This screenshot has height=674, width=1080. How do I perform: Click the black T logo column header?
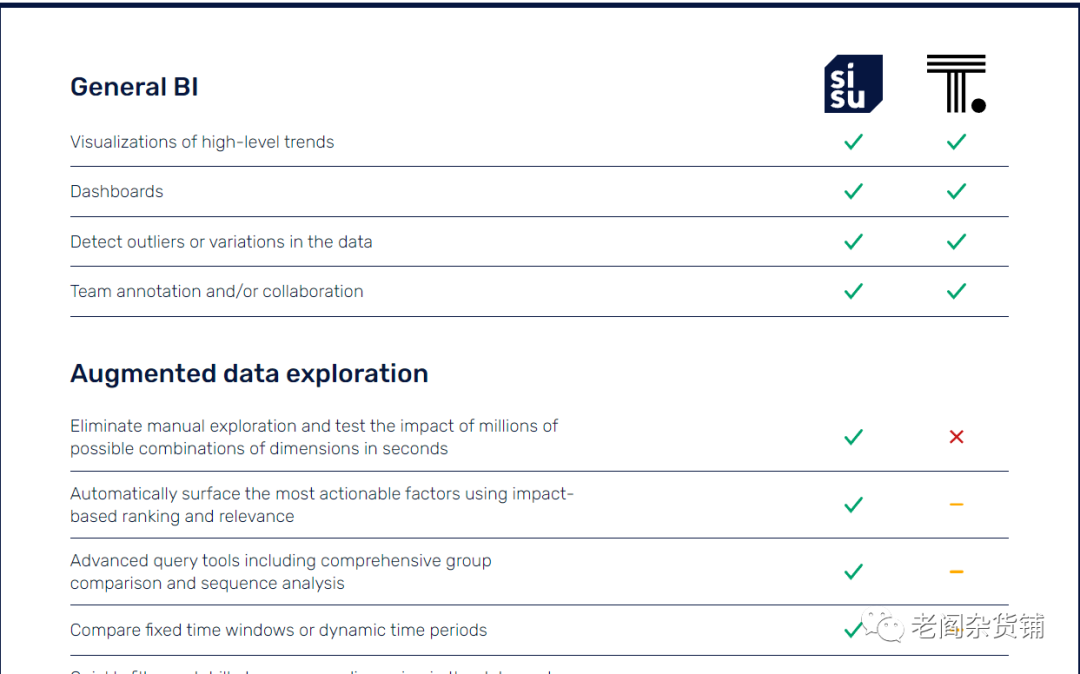956,83
